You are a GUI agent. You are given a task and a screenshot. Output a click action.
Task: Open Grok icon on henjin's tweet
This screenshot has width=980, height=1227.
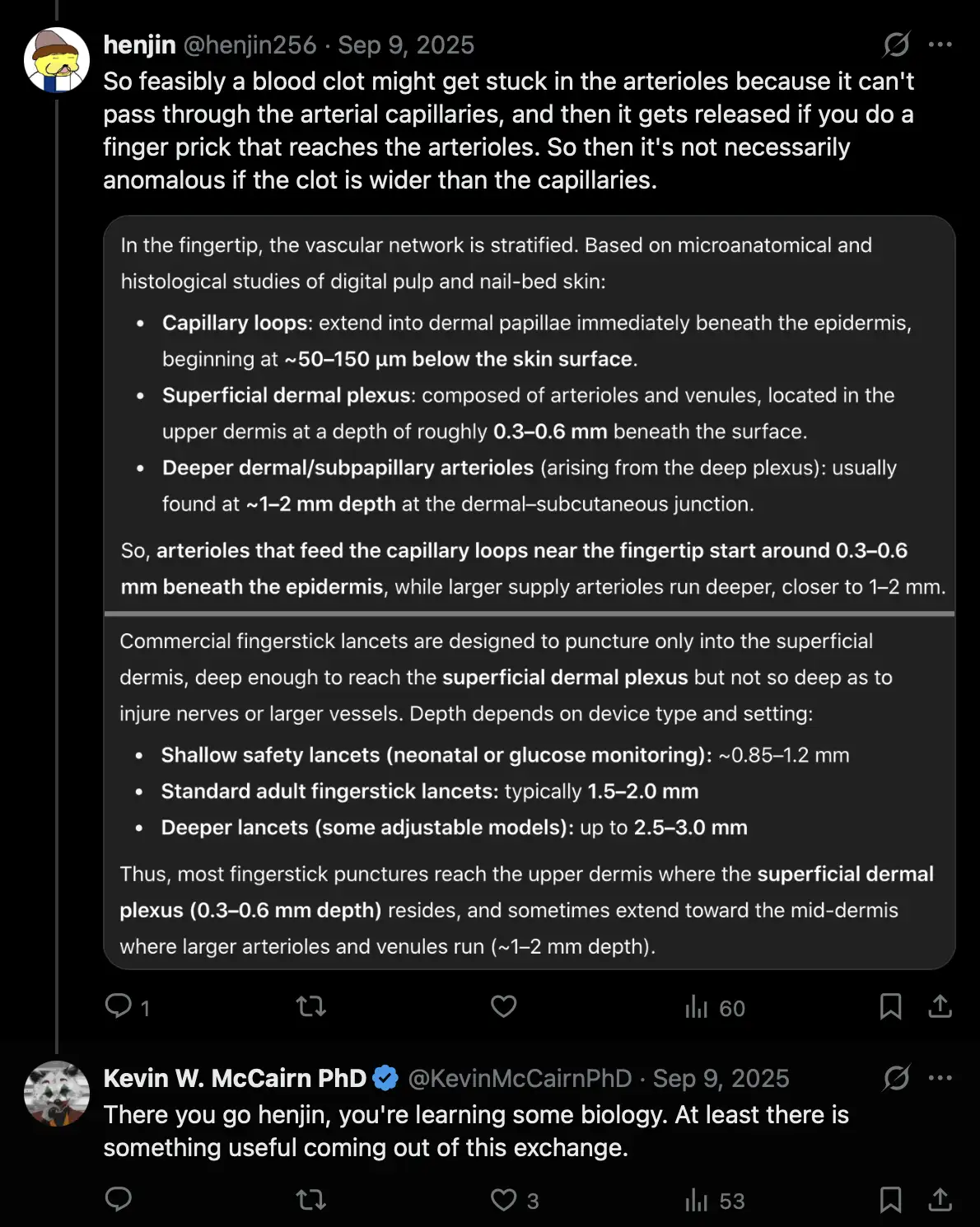[x=896, y=44]
